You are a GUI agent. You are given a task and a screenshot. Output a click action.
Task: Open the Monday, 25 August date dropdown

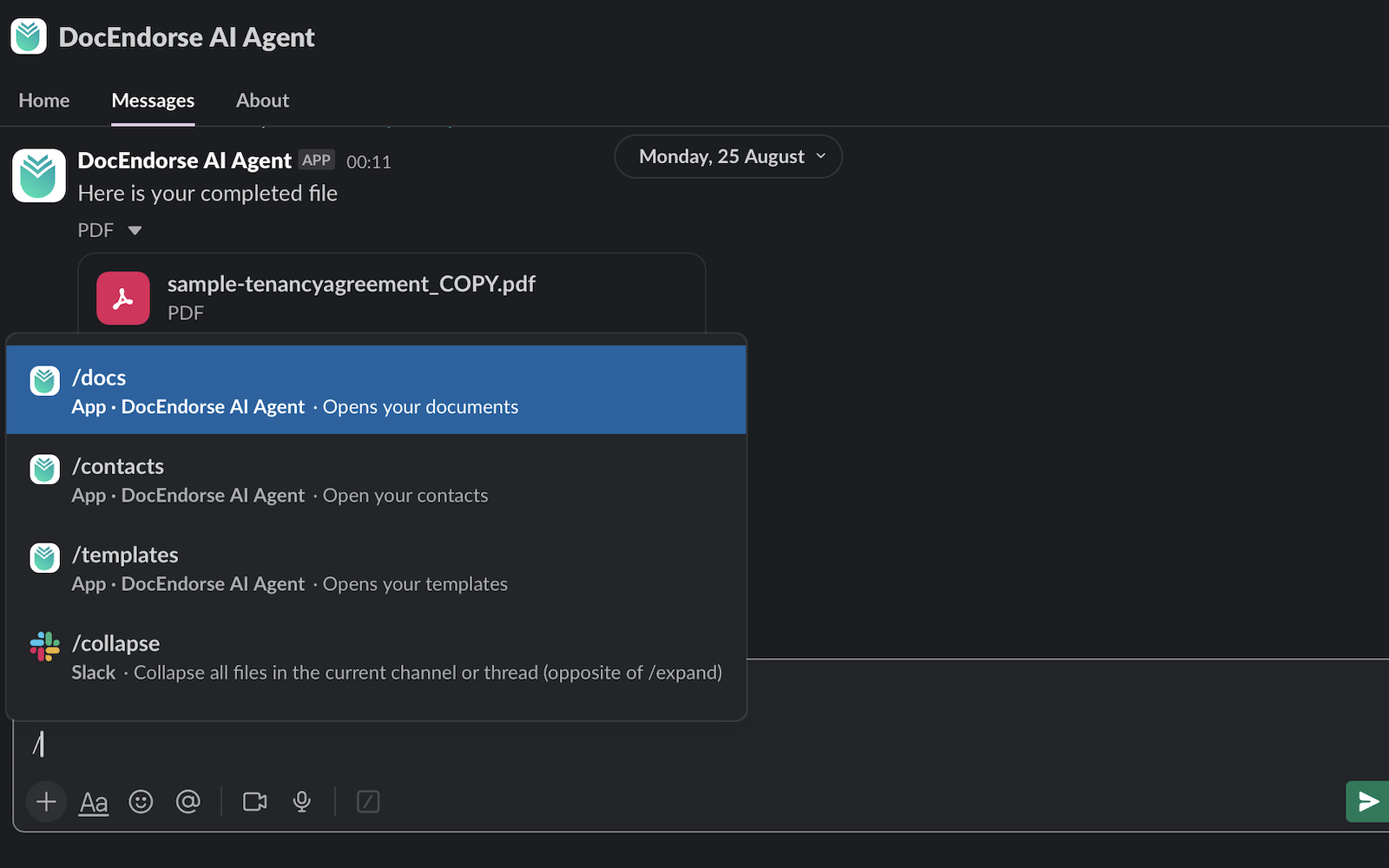(x=727, y=156)
